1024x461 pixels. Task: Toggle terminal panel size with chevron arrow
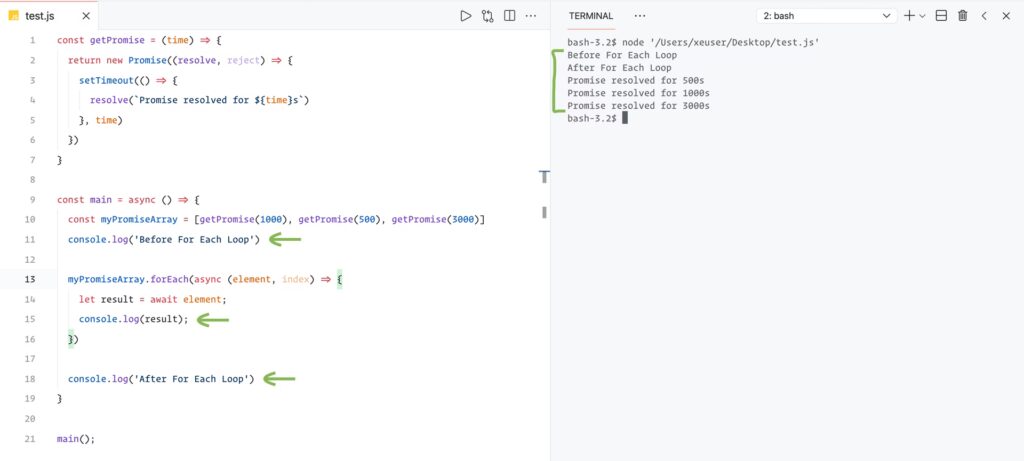click(x=984, y=16)
